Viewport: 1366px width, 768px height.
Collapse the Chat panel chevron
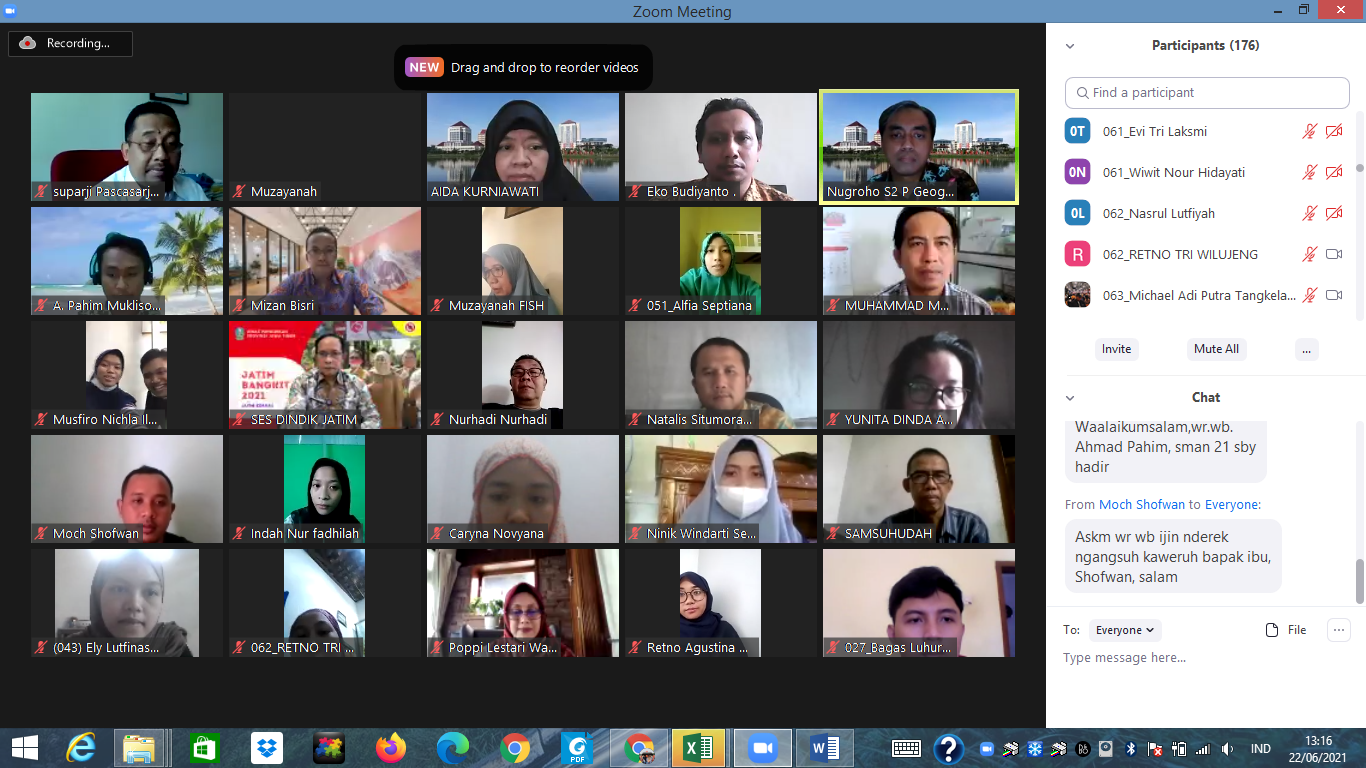(x=1070, y=398)
